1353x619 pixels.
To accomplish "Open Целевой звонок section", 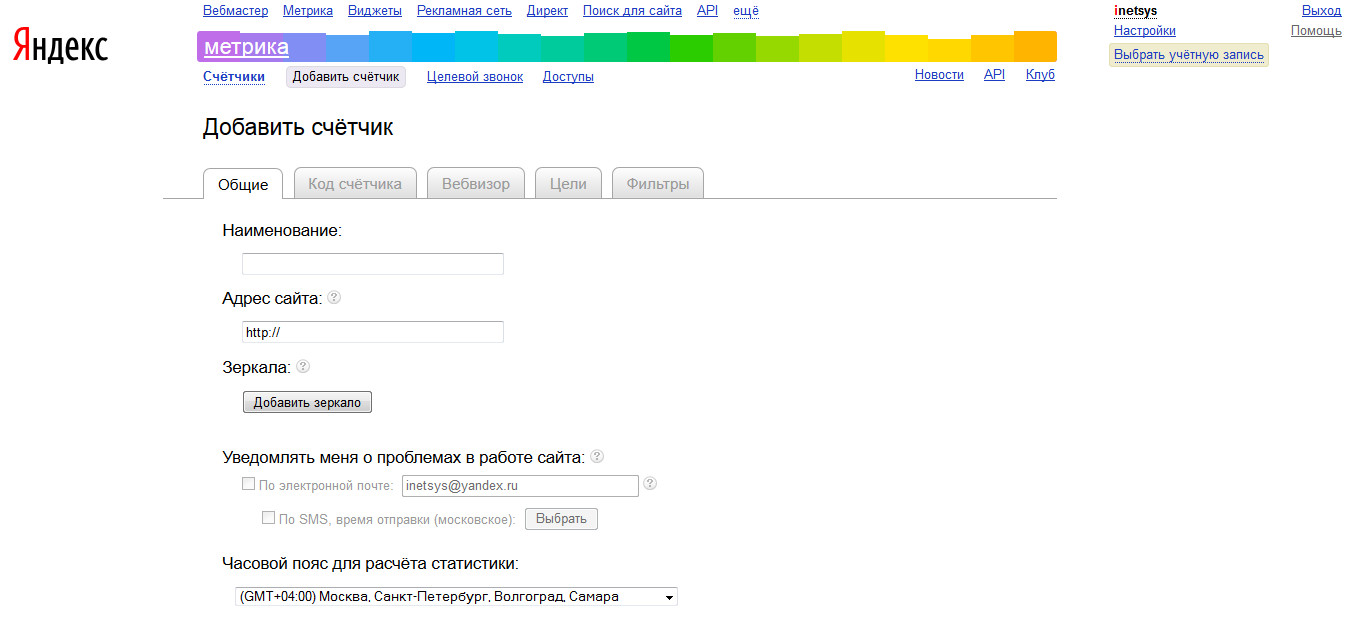I will (475, 76).
